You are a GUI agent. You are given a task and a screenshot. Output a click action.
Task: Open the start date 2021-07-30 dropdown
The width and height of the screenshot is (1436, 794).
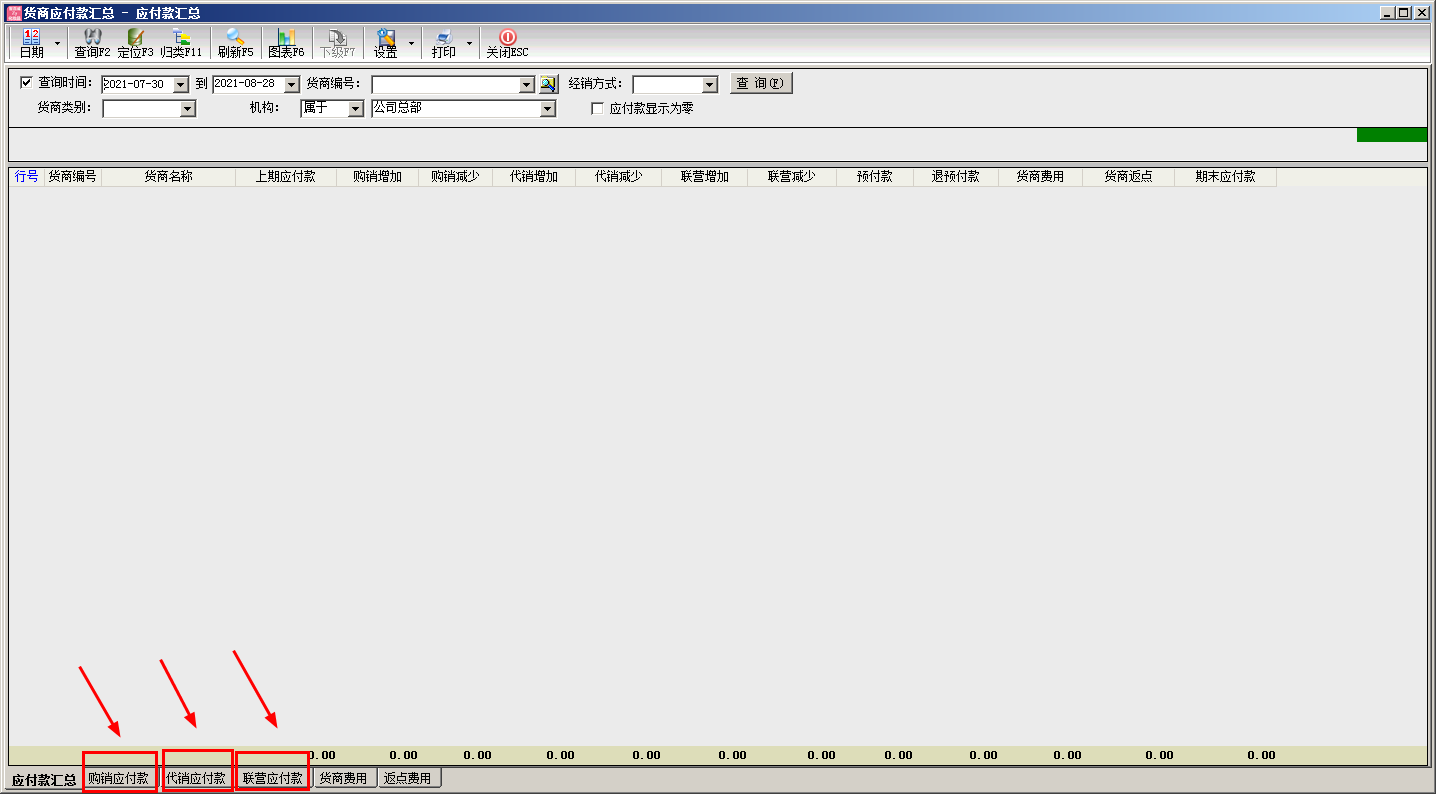(x=181, y=86)
